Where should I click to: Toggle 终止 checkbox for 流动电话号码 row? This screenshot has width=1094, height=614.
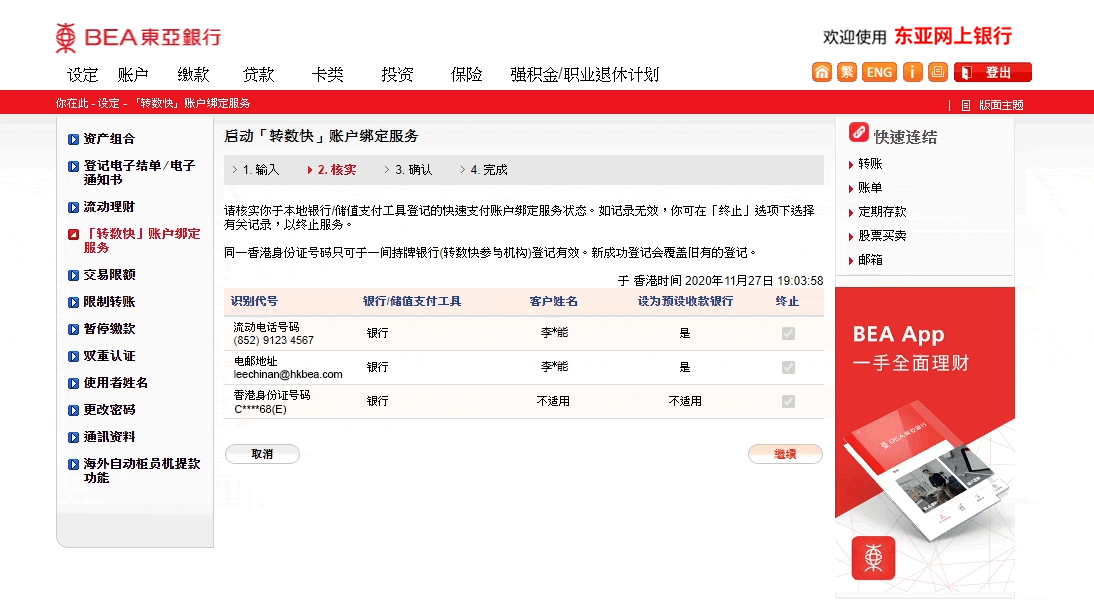[x=788, y=334]
